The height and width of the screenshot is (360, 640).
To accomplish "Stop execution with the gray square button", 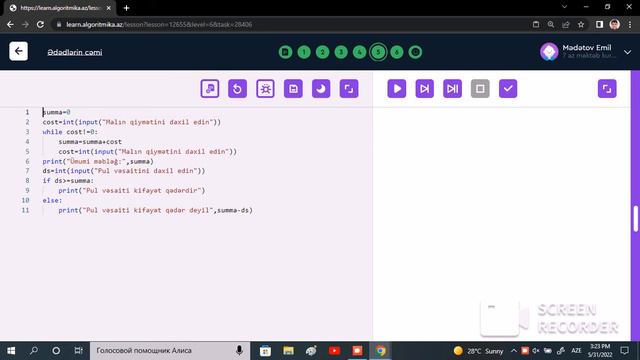I will [x=480, y=89].
